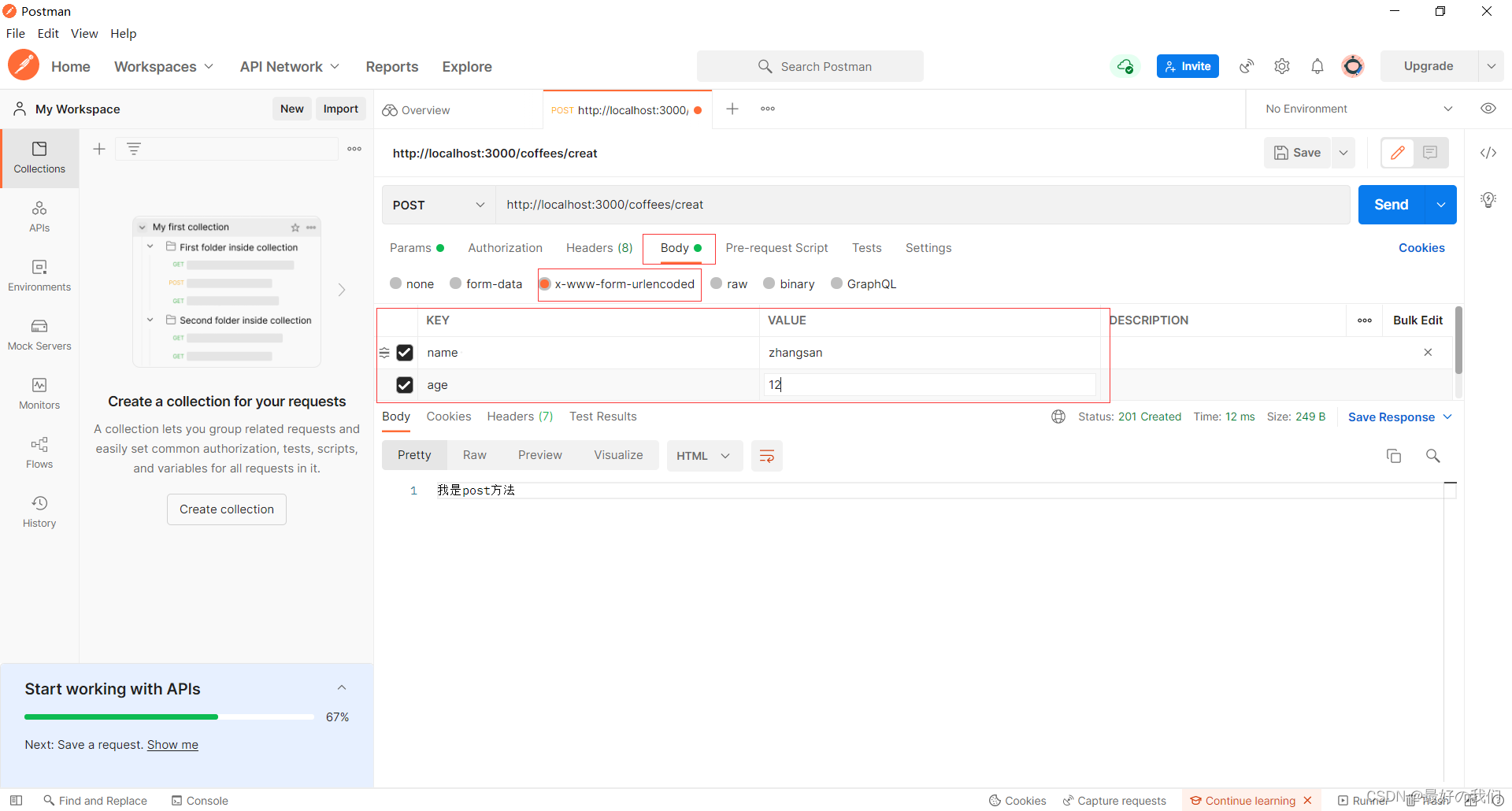This screenshot has height=811, width=1512.
Task: Search the response with magnifier icon
Action: [1433, 456]
